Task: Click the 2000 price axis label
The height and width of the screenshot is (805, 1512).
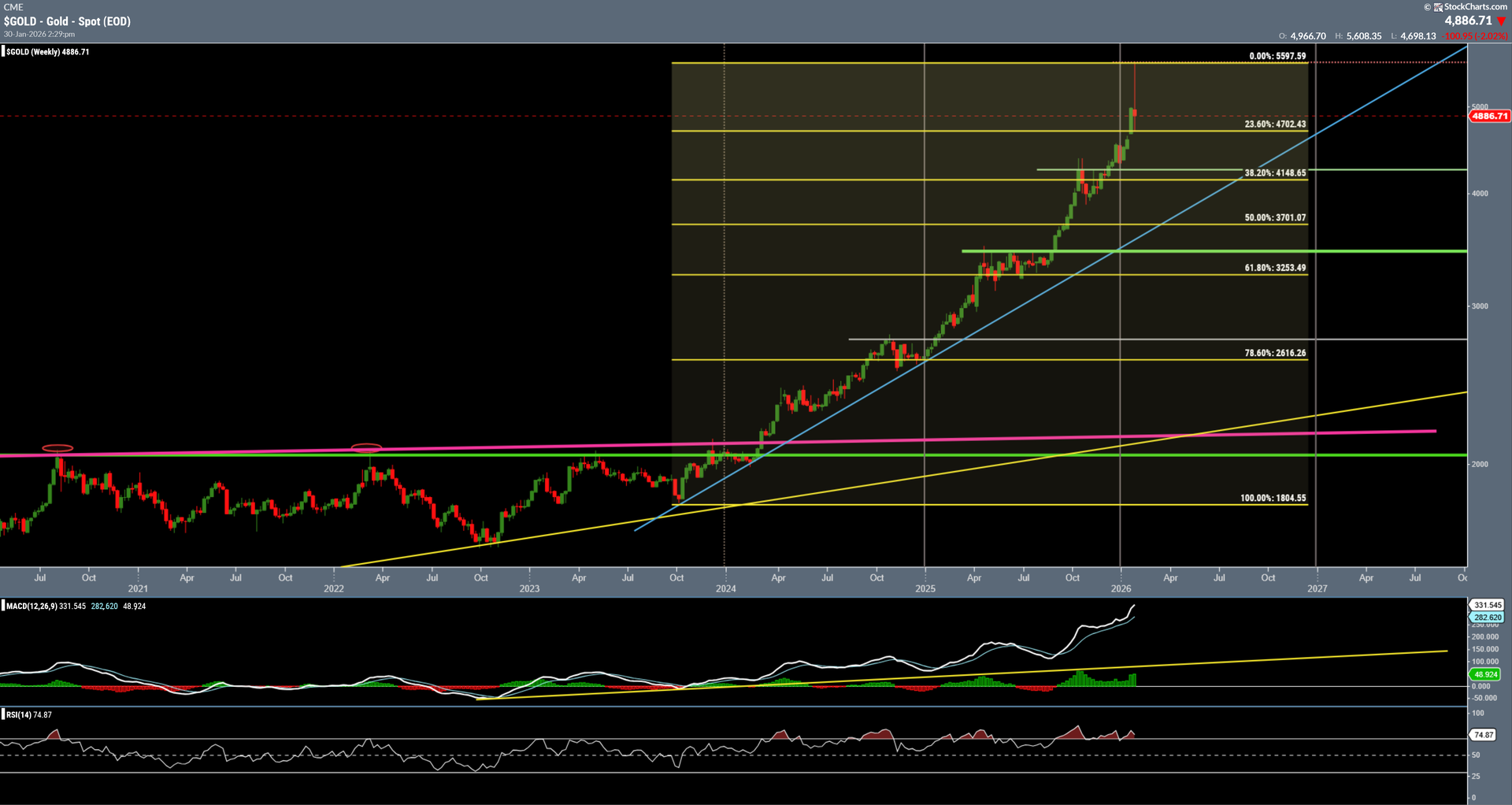Action: (x=1480, y=464)
